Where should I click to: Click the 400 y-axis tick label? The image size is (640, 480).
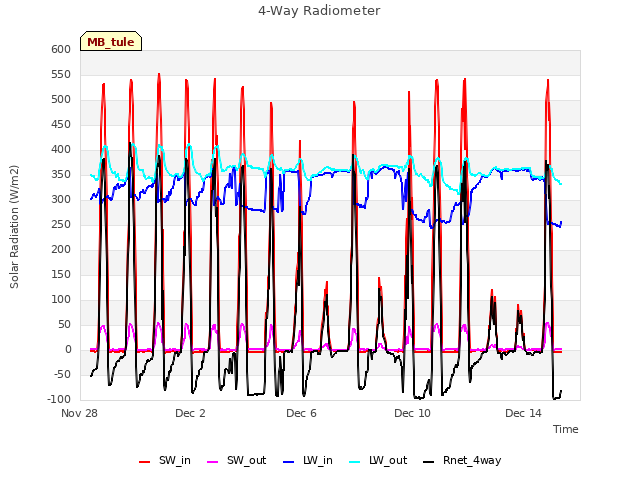point(61,149)
